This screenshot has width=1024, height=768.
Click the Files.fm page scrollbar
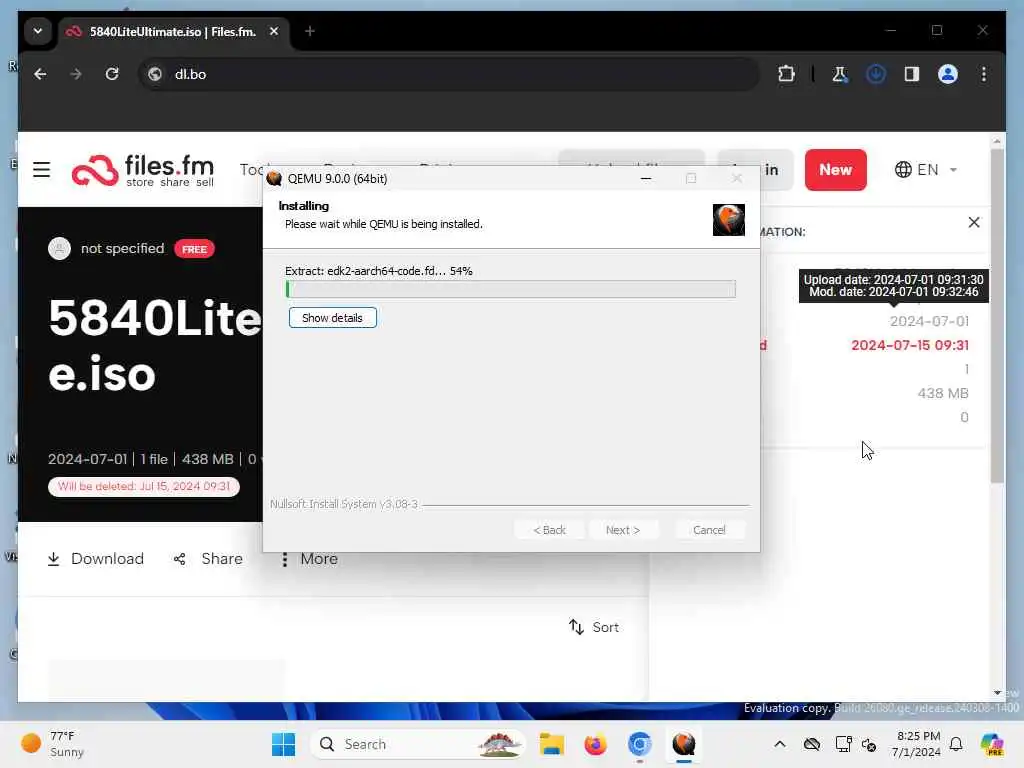point(997,316)
